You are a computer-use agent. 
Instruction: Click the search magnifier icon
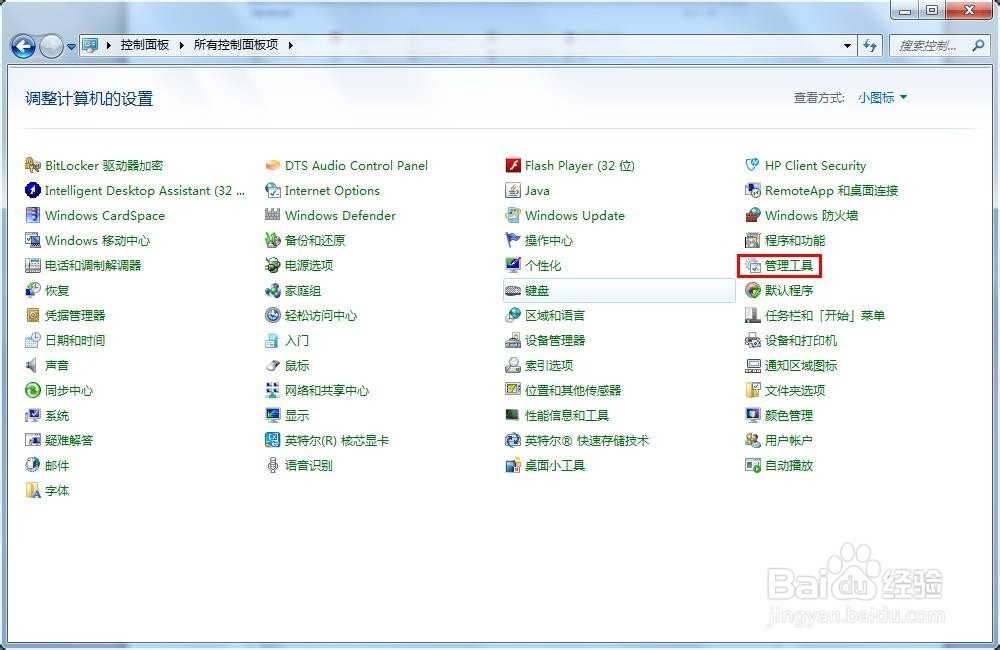pos(978,45)
